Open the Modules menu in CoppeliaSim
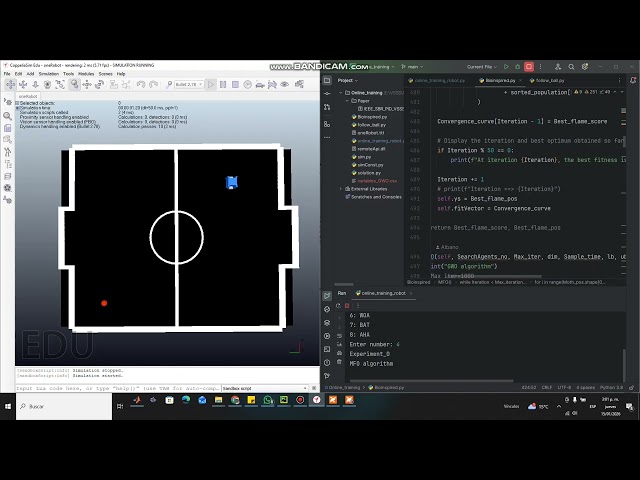This screenshot has height=480, width=640. [86, 74]
